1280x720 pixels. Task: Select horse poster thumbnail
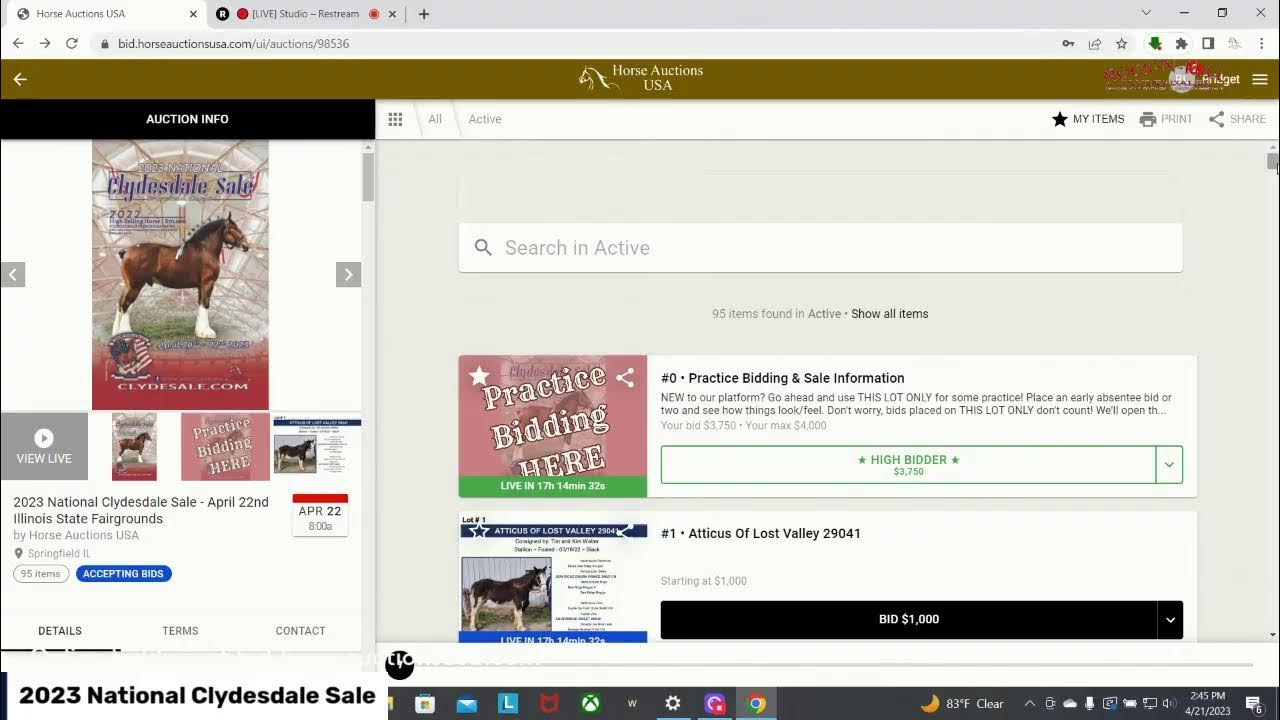point(134,447)
